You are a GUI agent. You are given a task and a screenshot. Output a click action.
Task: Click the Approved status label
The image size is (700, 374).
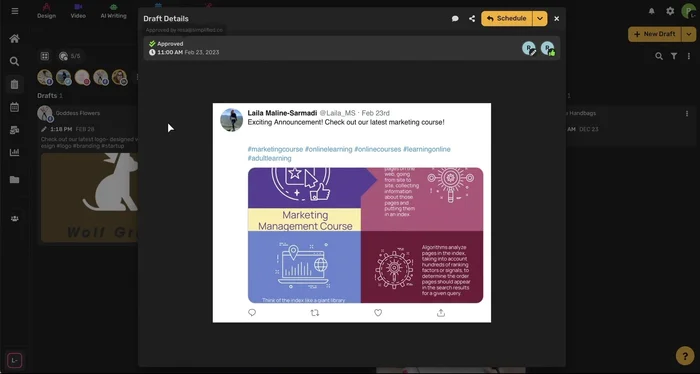pyautogui.click(x=170, y=44)
